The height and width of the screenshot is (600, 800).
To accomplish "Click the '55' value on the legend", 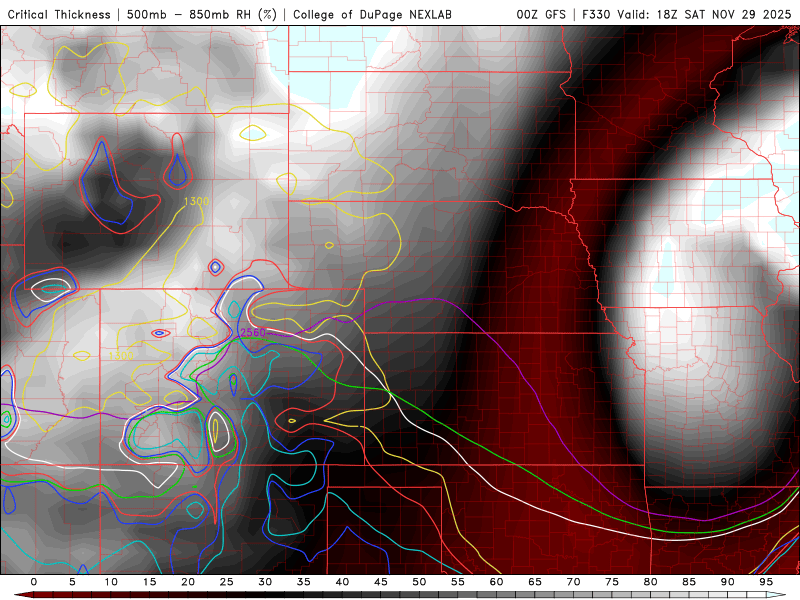I will point(458,582).
